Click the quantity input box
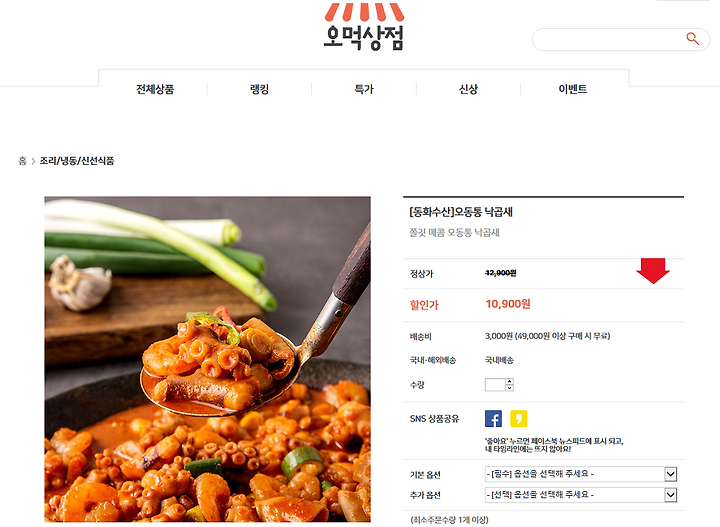Screen dimensions: 720x527 coord(495,385)
